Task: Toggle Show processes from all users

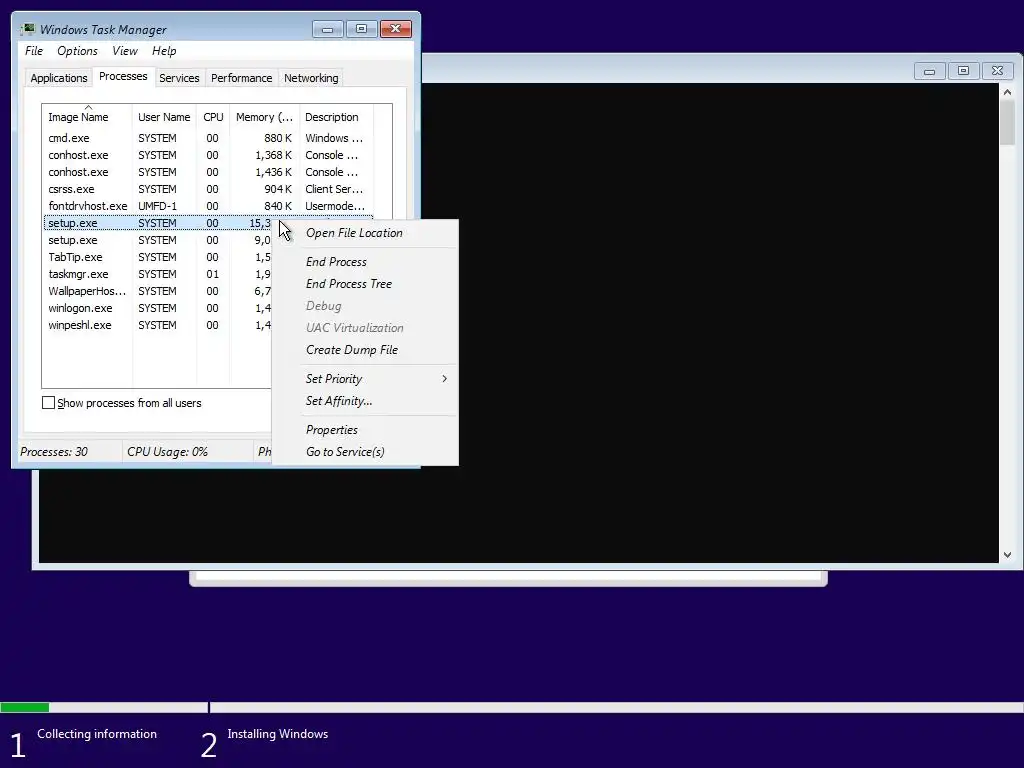Action: coord(48,403)
